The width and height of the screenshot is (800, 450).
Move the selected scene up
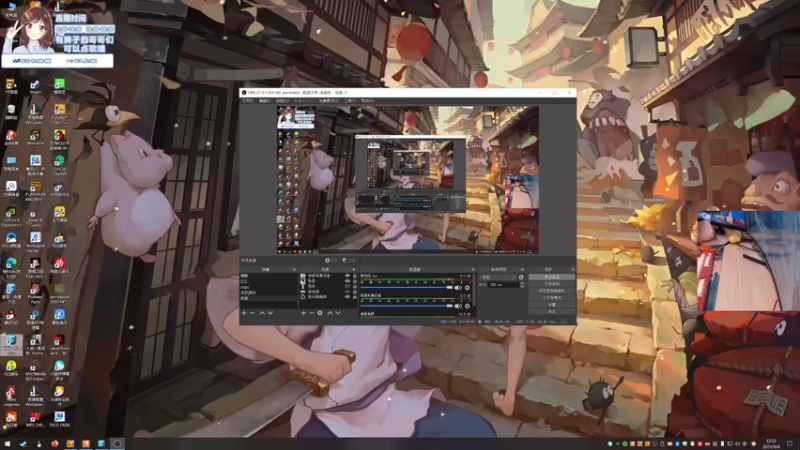tap(262, 313)
